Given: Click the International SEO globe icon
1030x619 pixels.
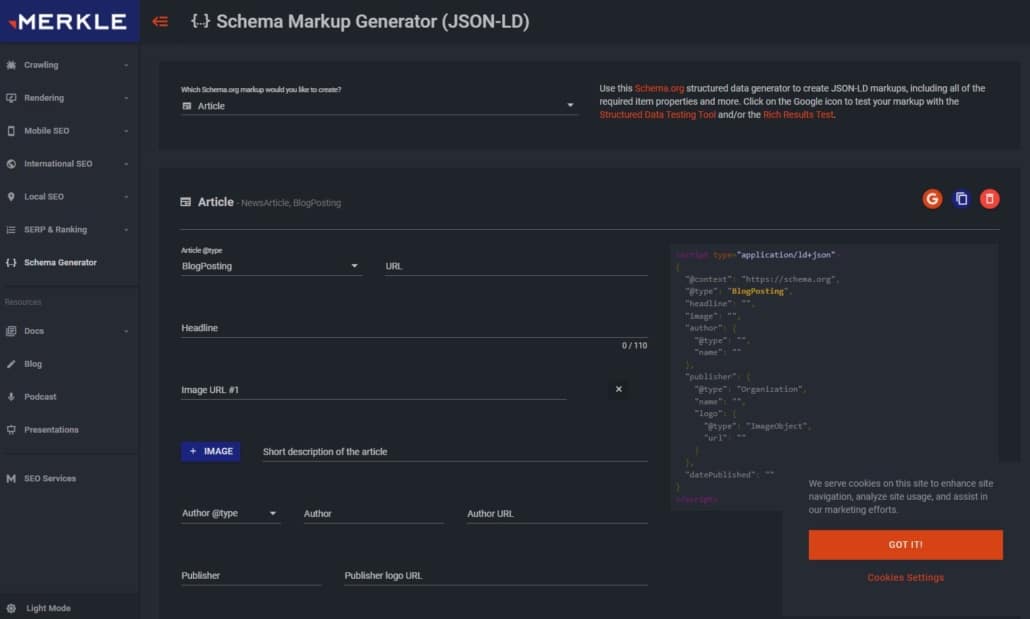Looking at the screenshot, I should (11, 164).
